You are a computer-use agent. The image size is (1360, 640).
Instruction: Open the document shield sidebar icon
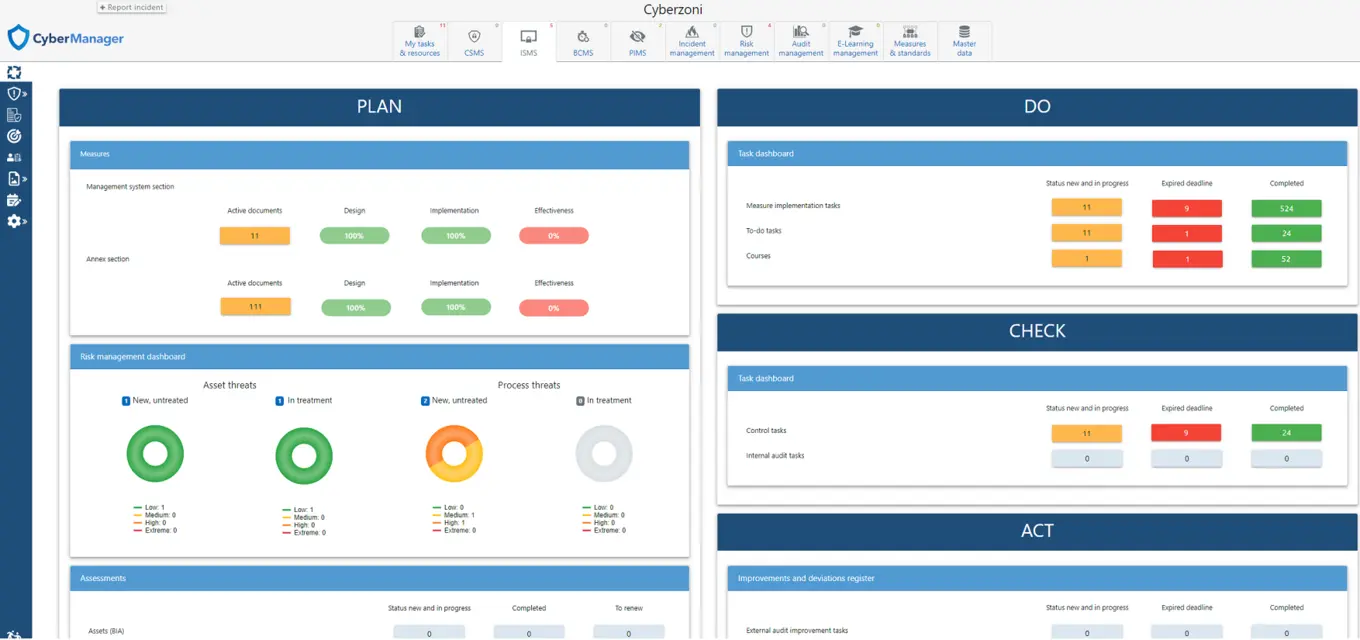(x=14, y=115)
